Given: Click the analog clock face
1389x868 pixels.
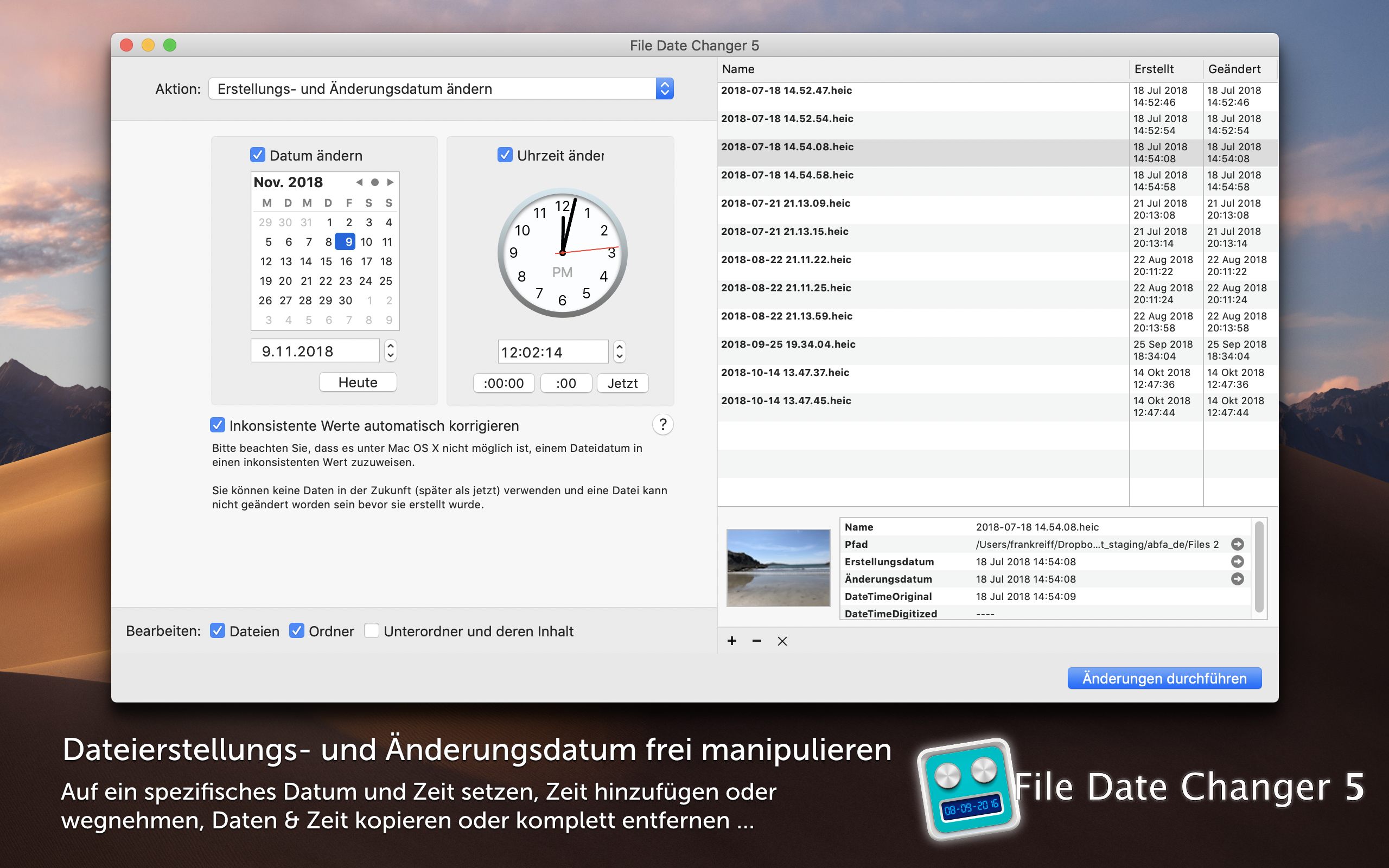Looking at the screenshot, I should 563,253.
